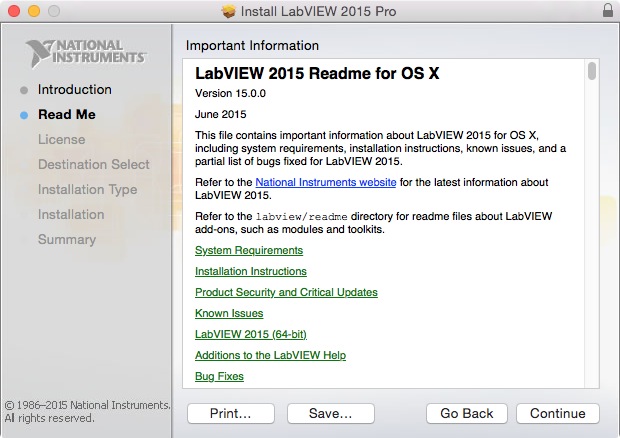620x438 pixels.
Task: Select the Installation Type step
Action: tap(87, 190)
